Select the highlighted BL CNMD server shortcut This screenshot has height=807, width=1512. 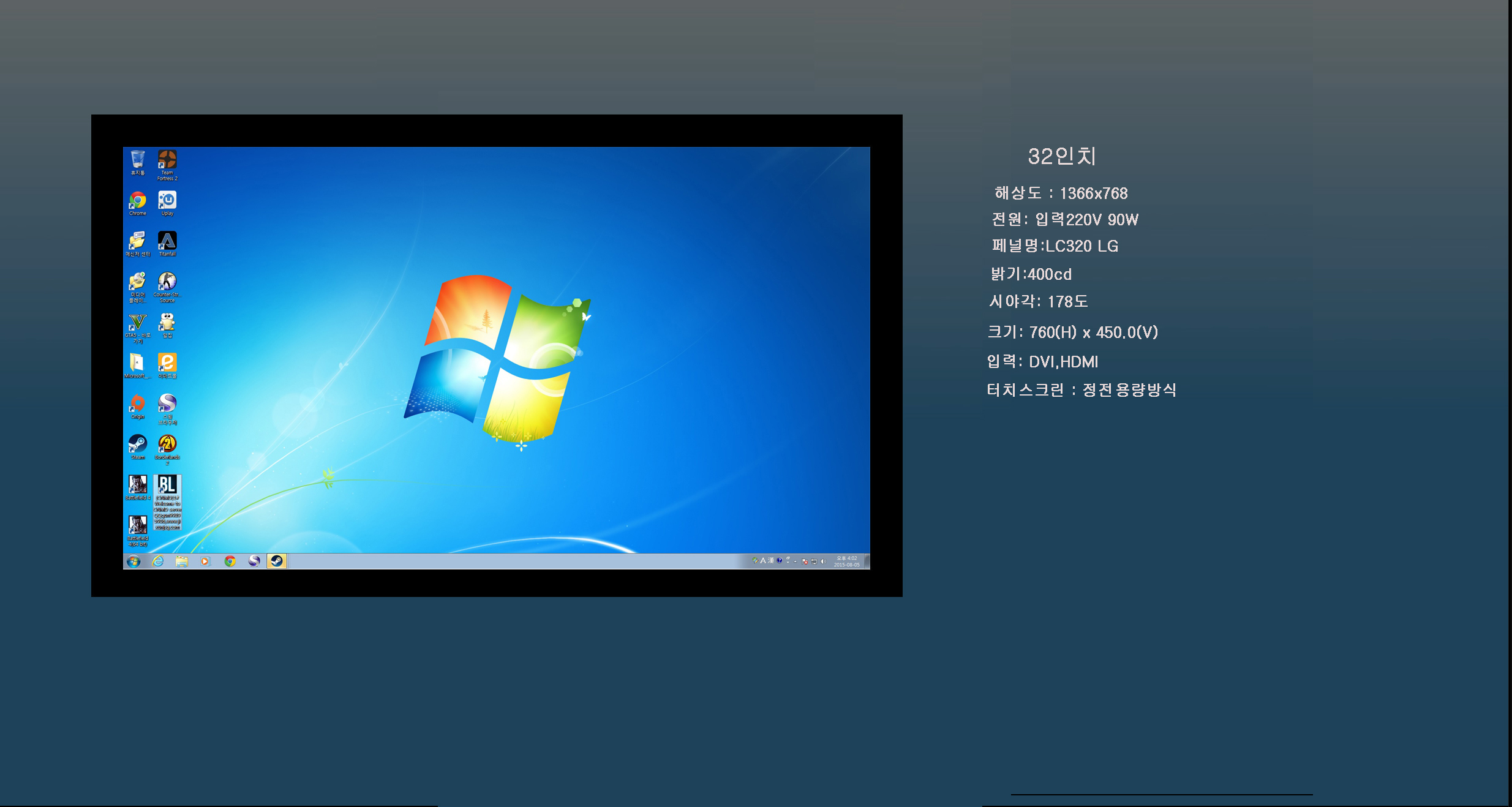click(x=167, y=502)
